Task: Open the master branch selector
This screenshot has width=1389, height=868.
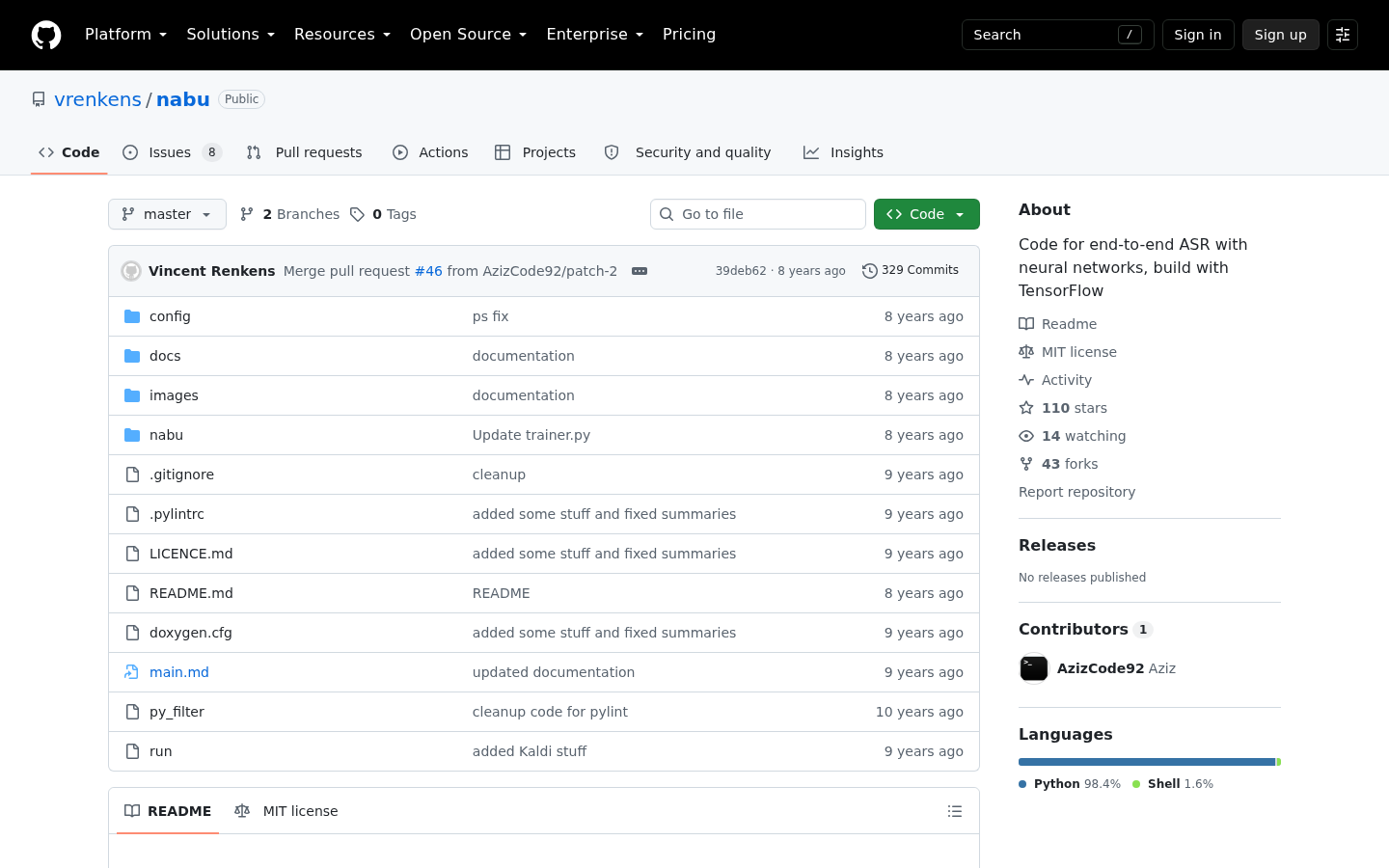Action: point(167,214)
